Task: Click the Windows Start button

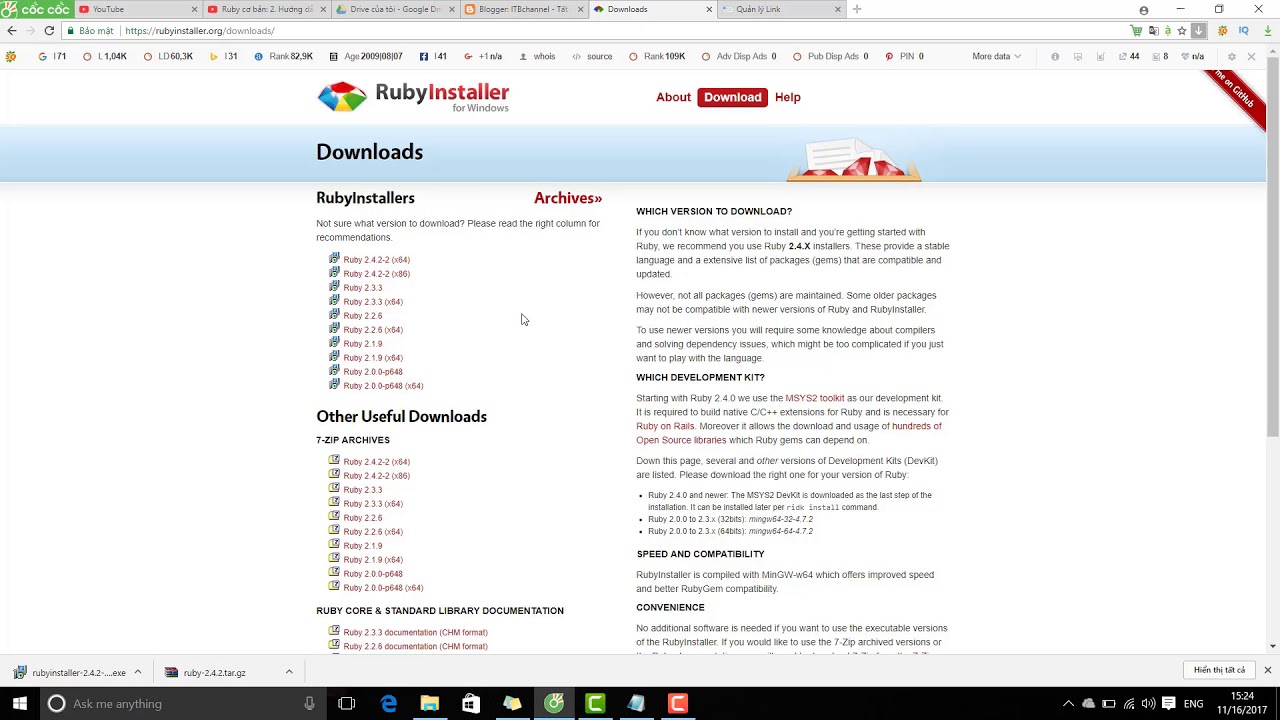Action: tap(19, 704)
